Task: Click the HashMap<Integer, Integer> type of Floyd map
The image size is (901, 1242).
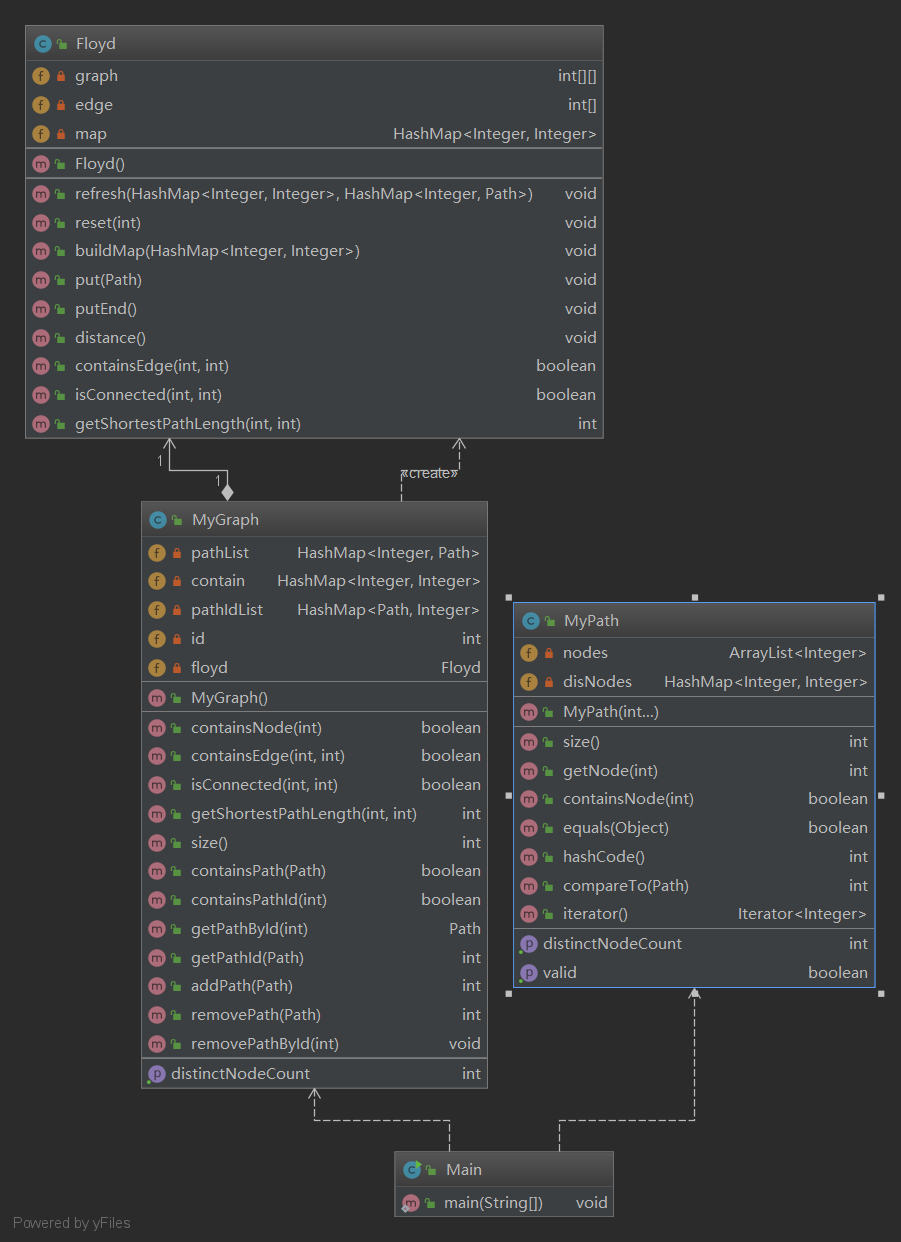Action: coord(495,134)
